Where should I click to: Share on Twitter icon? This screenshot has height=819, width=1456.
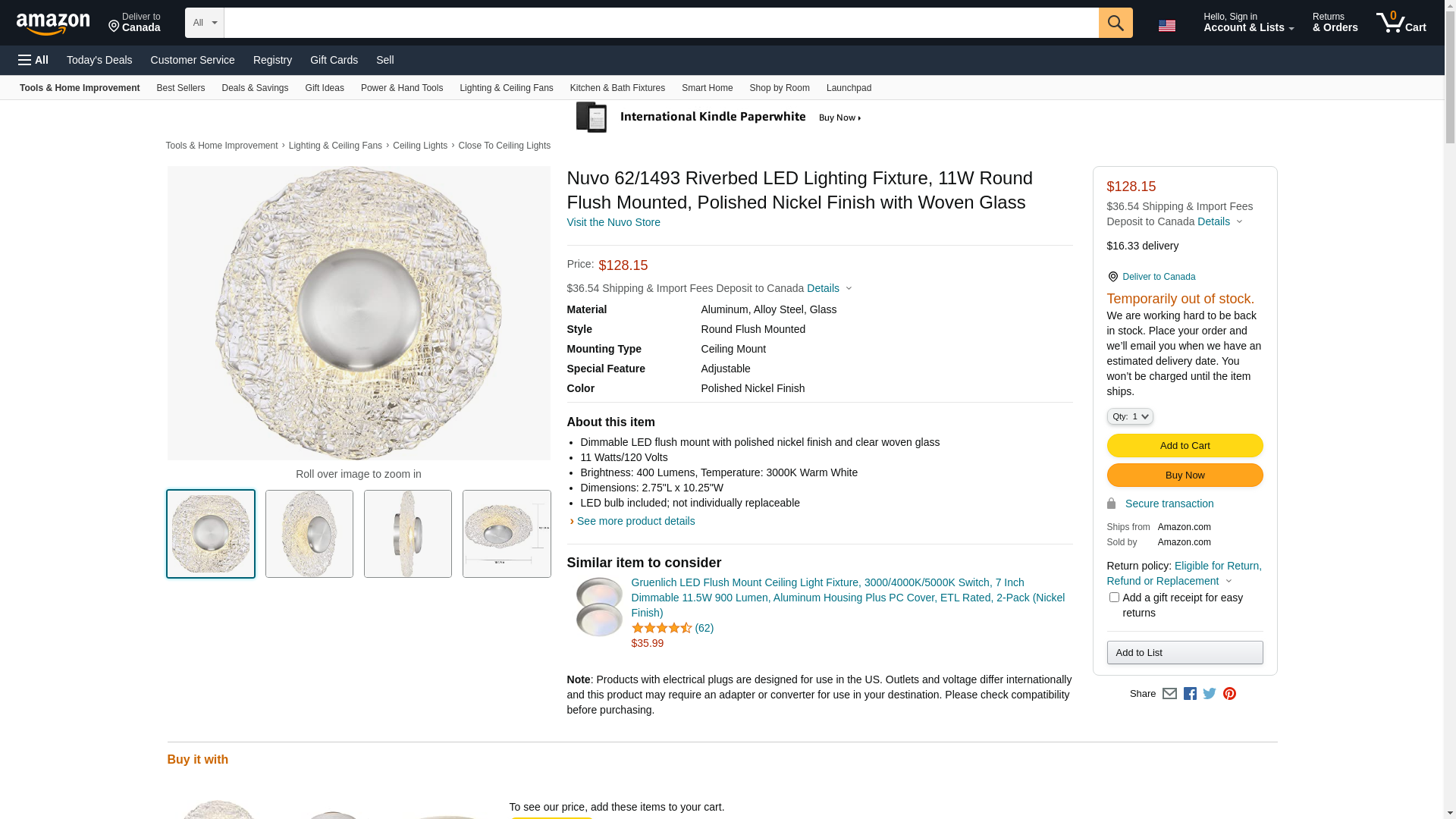click(x=1210, y=694)
